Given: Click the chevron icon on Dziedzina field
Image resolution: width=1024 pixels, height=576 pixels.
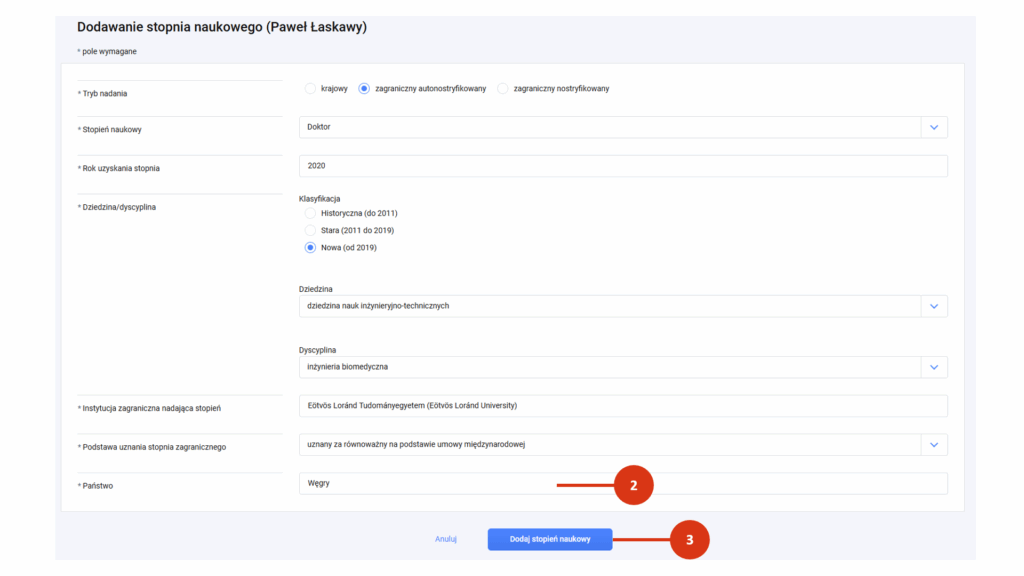Looking at the screenshot, I should 934,306.
